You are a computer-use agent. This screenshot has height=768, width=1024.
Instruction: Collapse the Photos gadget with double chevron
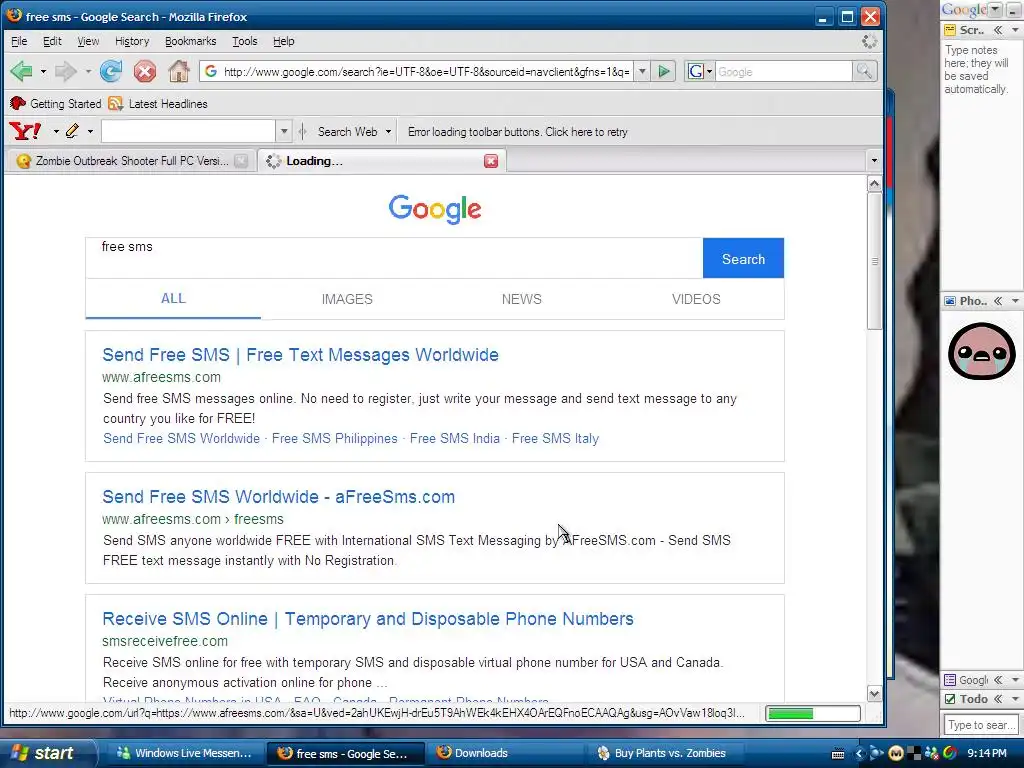[x=998, y=301]
